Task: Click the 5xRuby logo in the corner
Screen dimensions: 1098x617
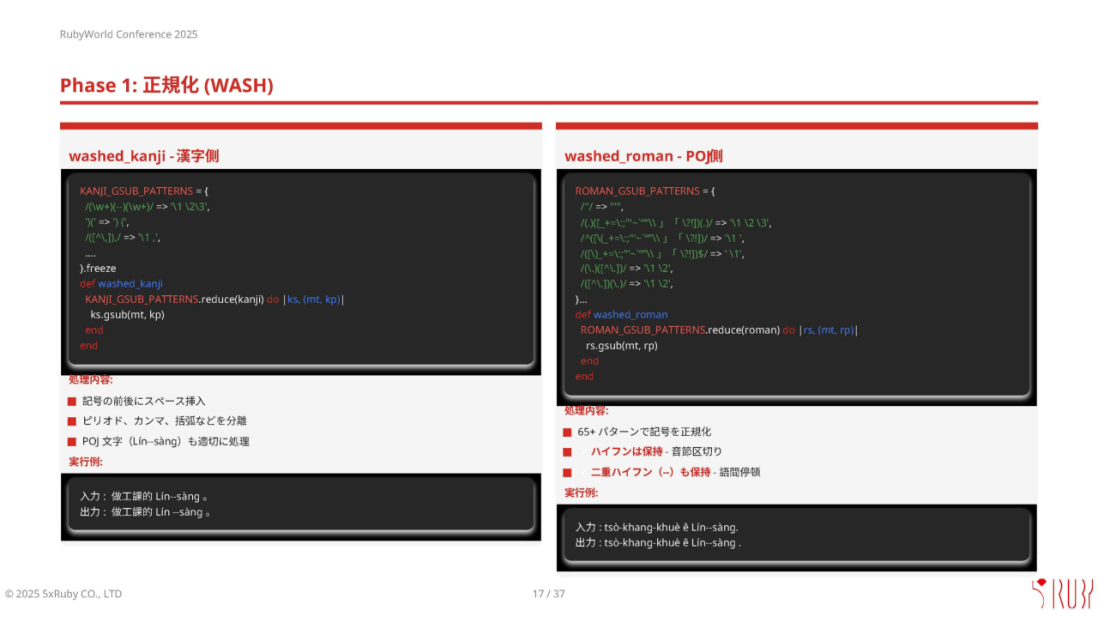Action: 1061,593
